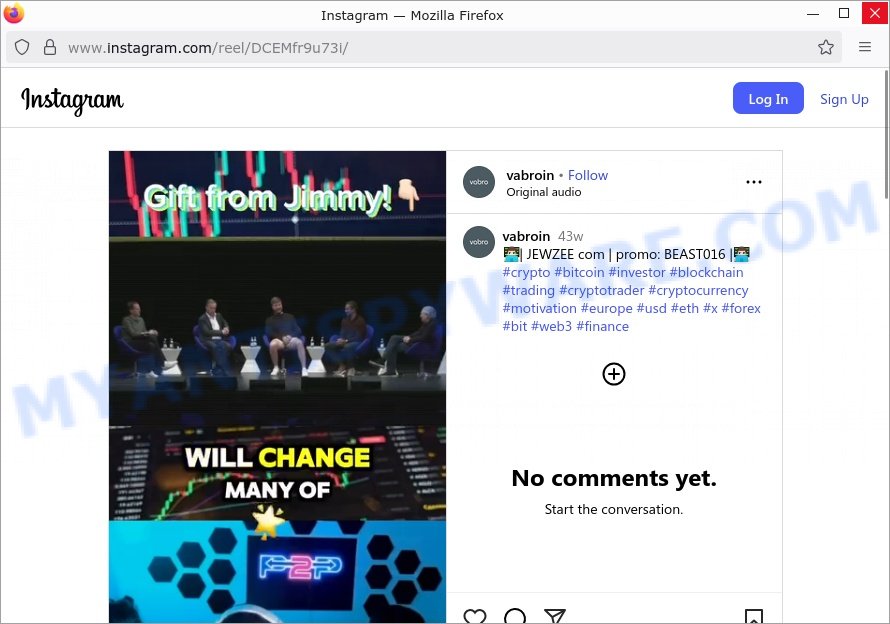This screenshot has width=890, height=624.
Task: Open the #finance hashtag
Action: tap(603, 327)
